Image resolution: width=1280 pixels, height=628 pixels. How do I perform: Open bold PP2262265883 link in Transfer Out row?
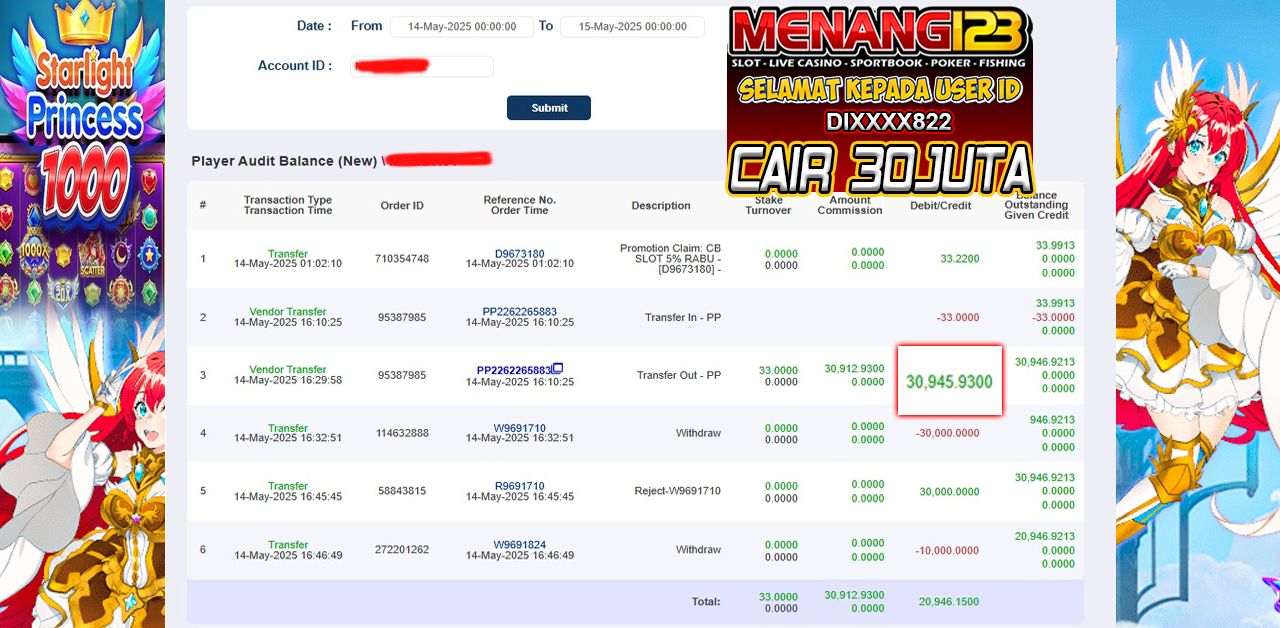[514, 370]
